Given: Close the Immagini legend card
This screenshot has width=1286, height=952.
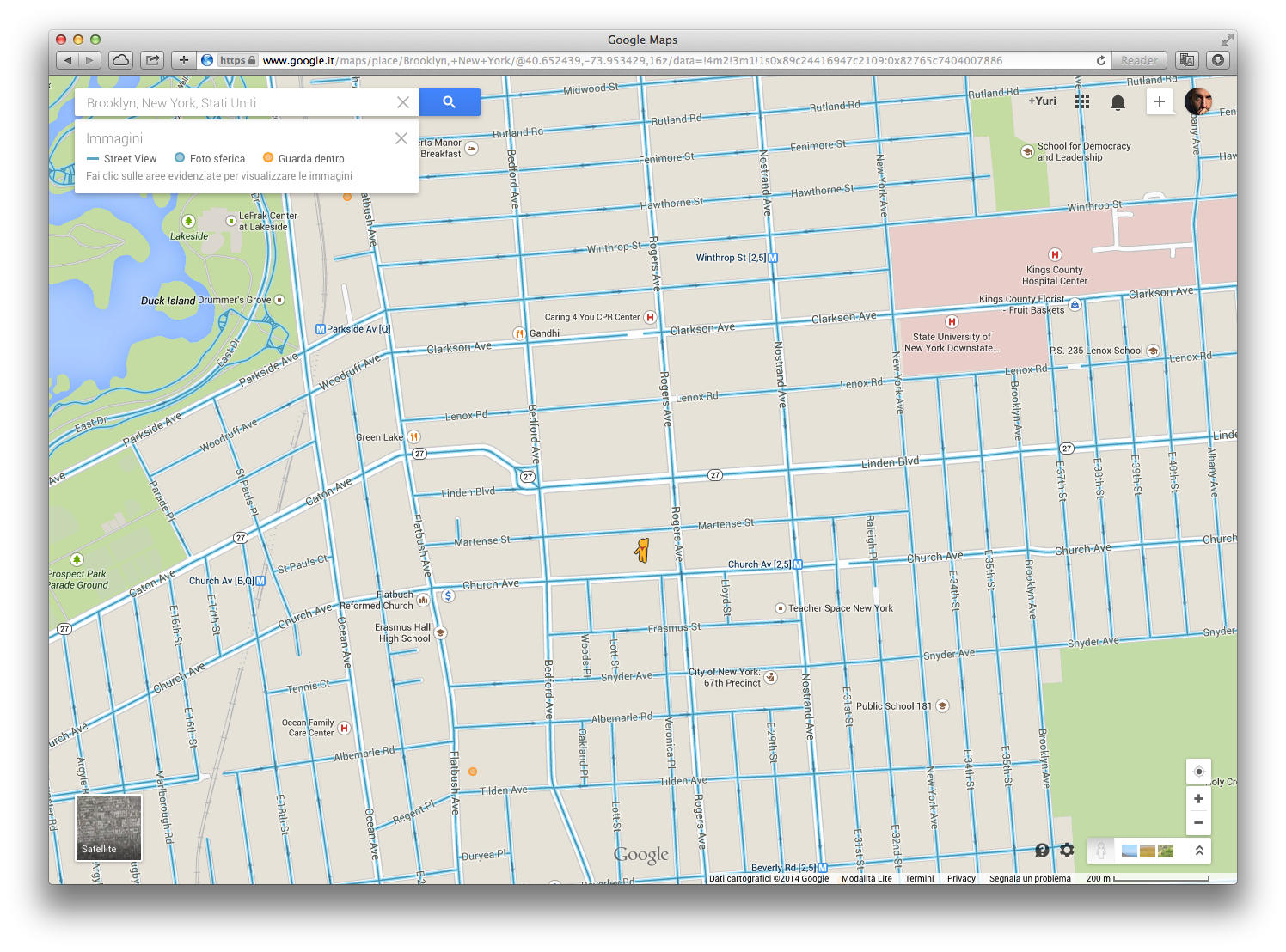Looking at the screenshot, I should [401, 138].
